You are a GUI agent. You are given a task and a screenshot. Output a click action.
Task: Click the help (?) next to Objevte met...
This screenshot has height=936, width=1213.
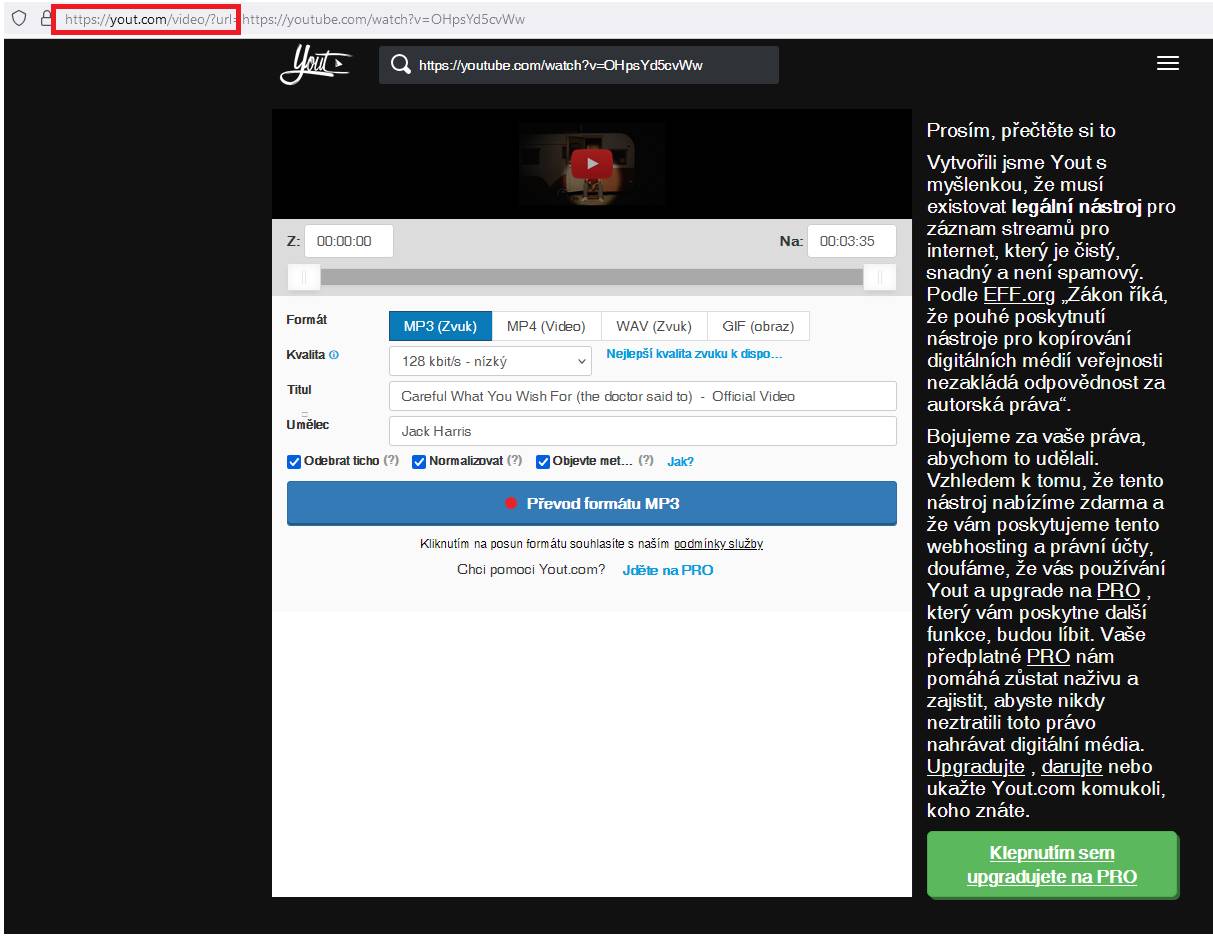[646, 461]
